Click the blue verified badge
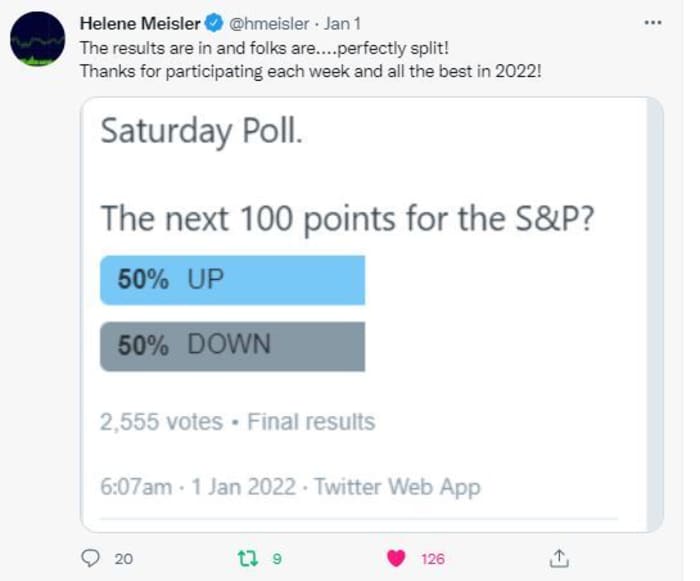The height and width of the screenshot is (581, 700). pos(214,22)
